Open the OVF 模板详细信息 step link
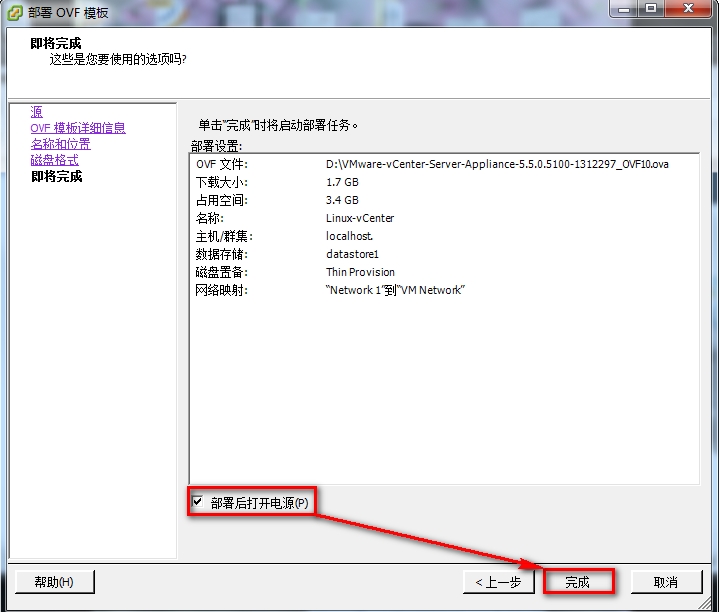This screenshot has width=719, height=612. coord(78,128)
